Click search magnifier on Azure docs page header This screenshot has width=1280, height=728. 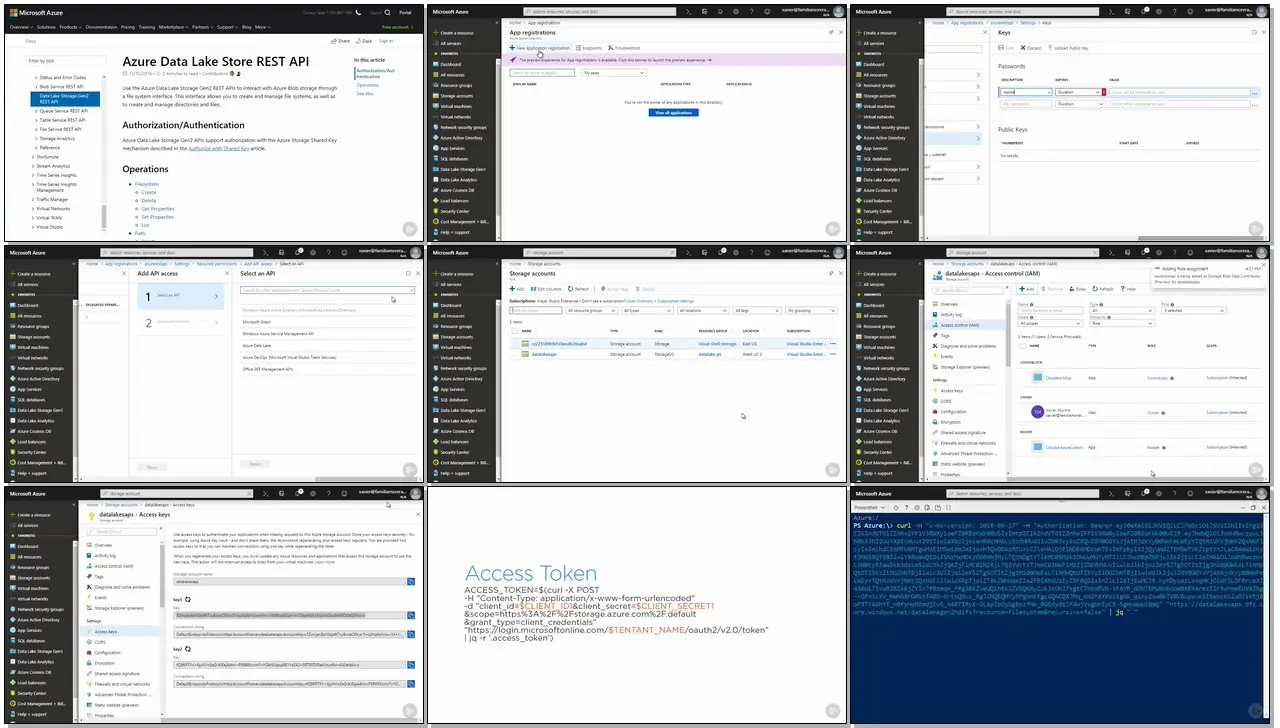click(387, 13)
